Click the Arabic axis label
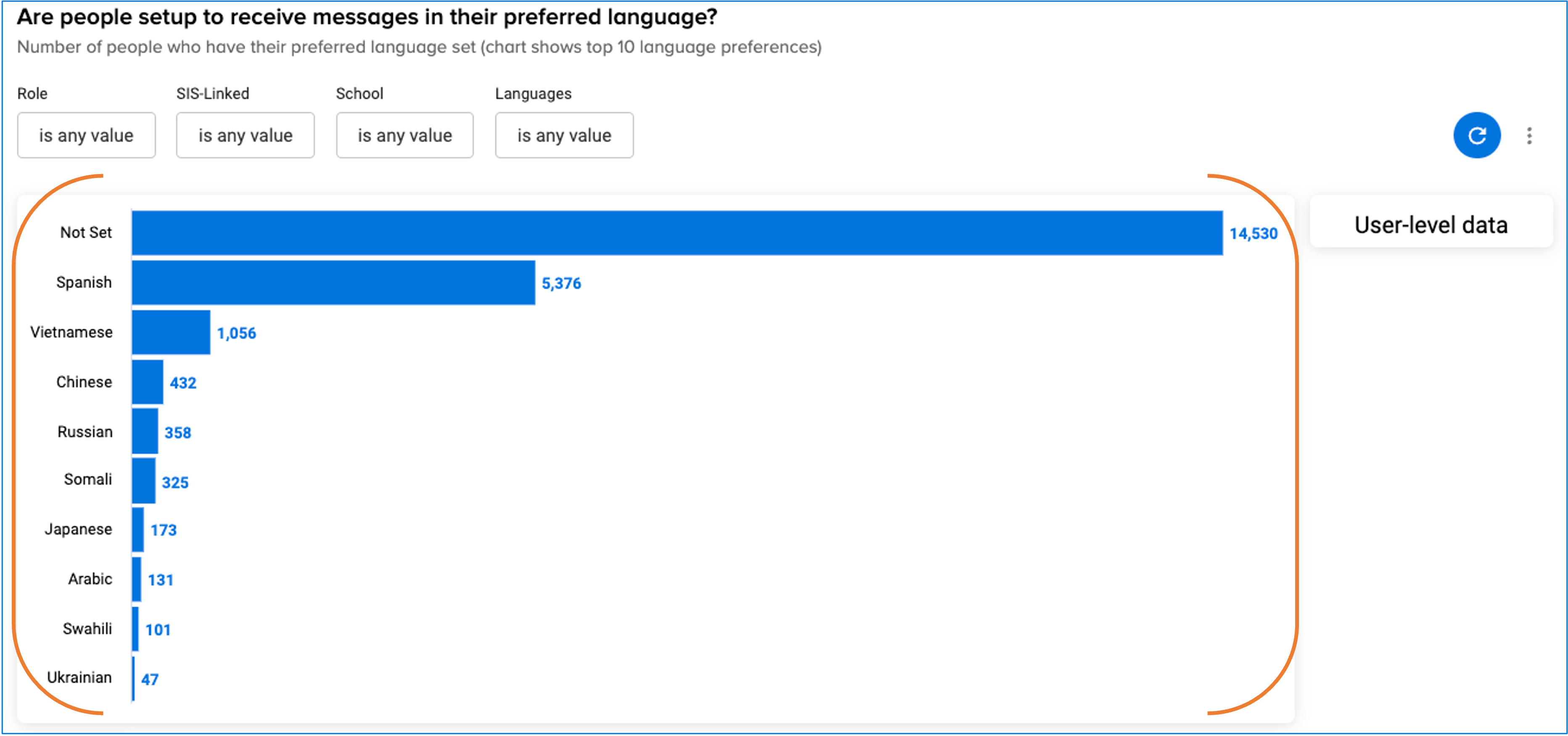Screen dimensions: 1568x736 (x=90, y=579)
